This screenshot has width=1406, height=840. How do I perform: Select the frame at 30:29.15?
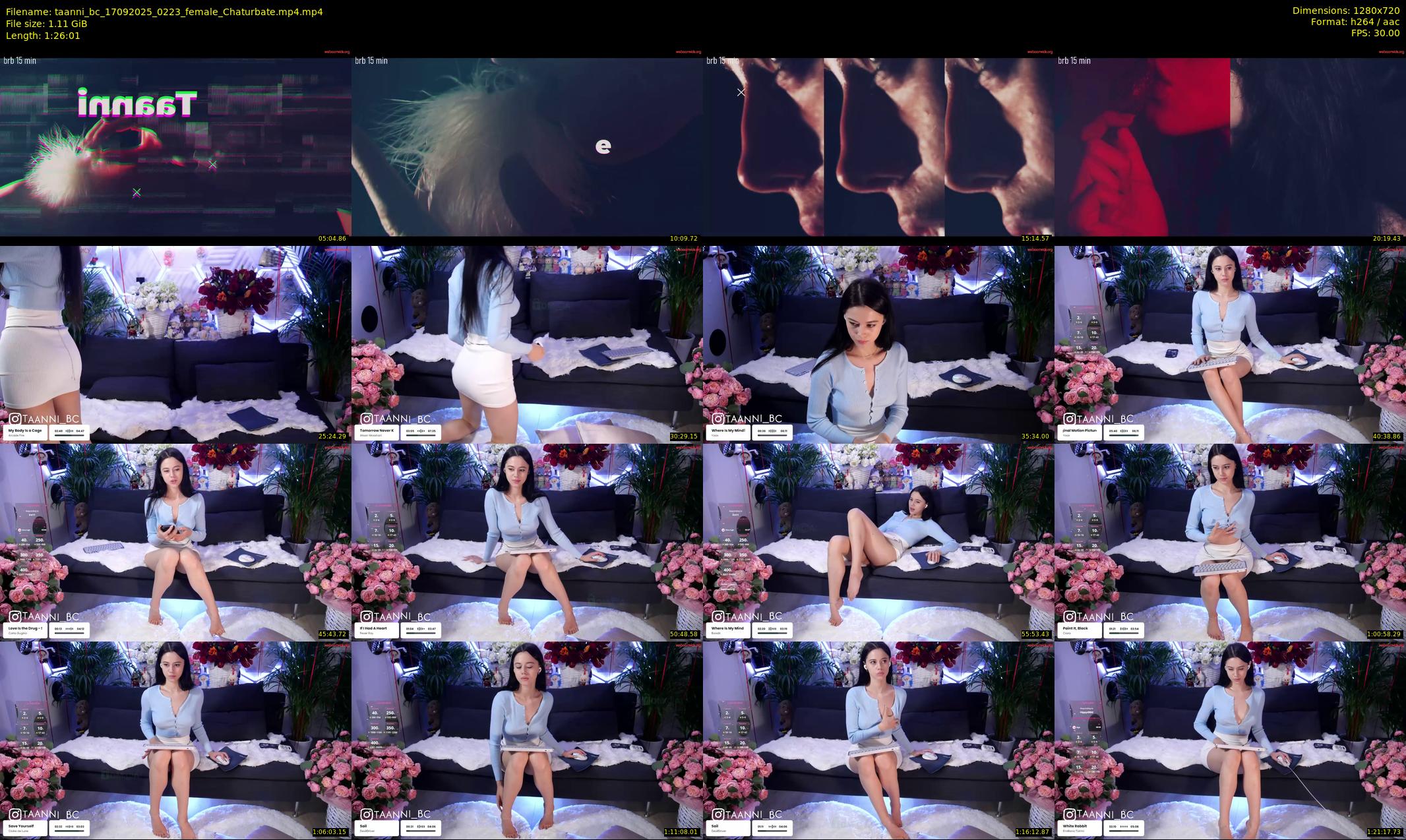(x=527, y=344)
